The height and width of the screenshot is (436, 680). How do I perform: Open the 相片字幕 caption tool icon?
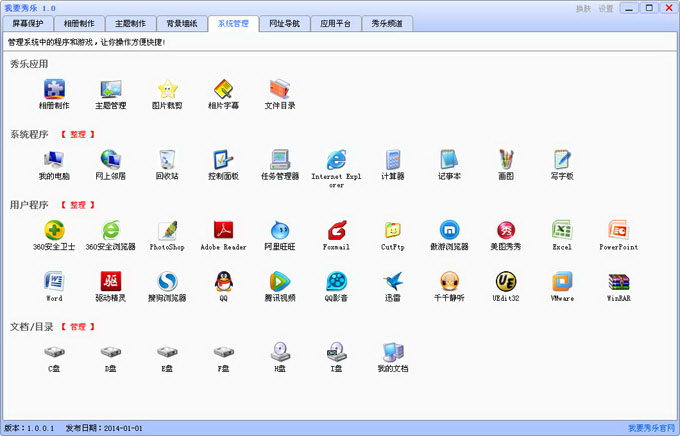[x=223, y=89]
